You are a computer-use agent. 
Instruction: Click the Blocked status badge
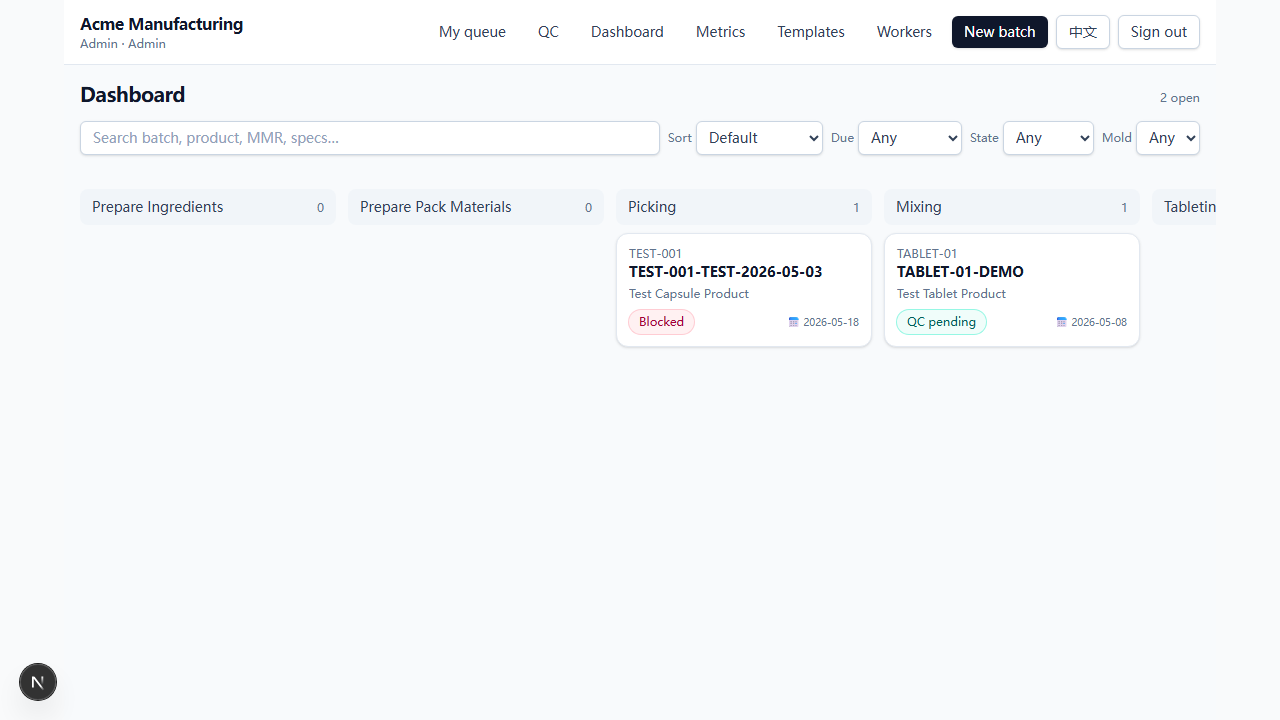click(x=661, y=322)
